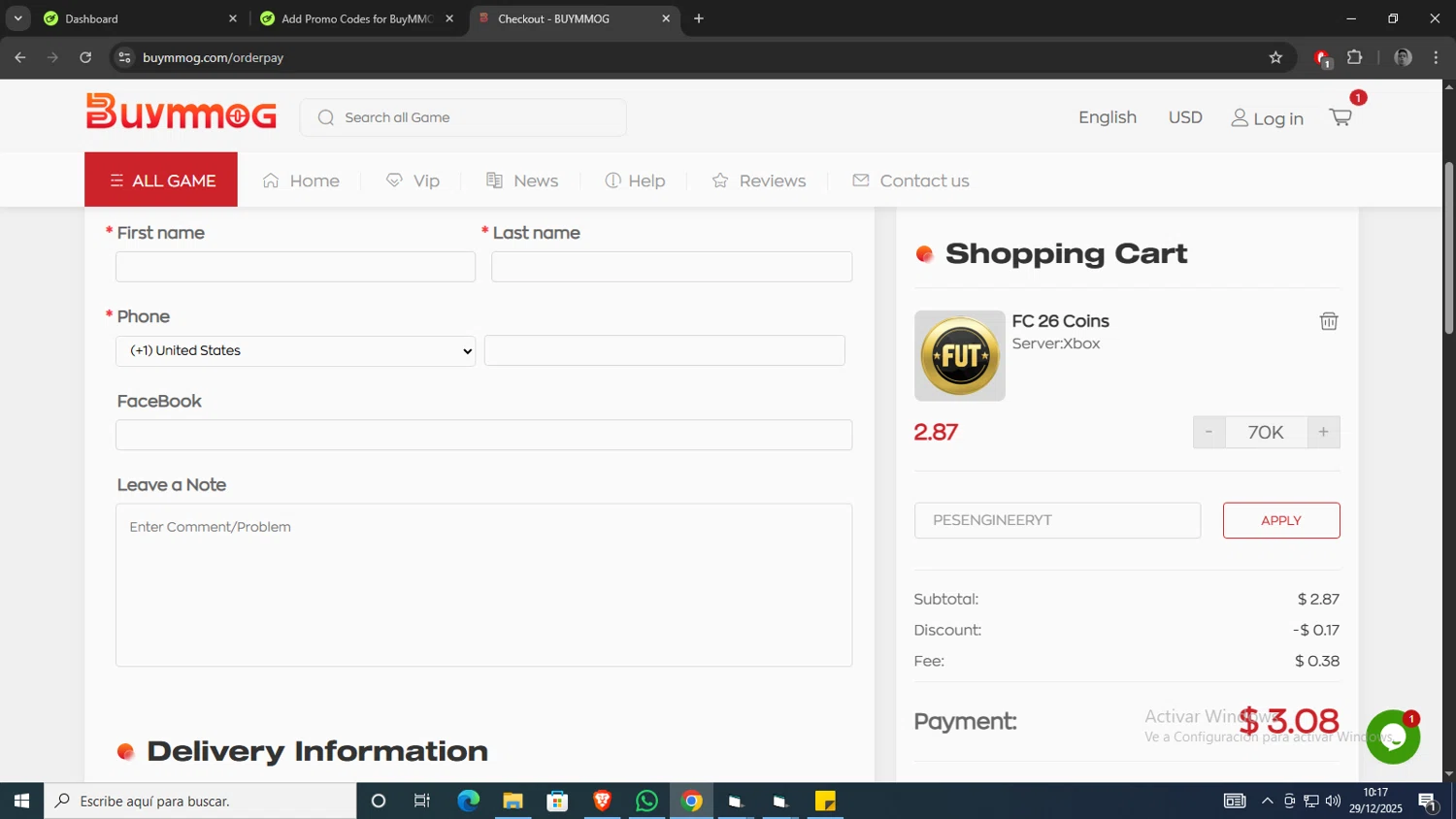Viewport: 1456px width, 819px height.
Task: Apply the promo code
Action: 1281,520
